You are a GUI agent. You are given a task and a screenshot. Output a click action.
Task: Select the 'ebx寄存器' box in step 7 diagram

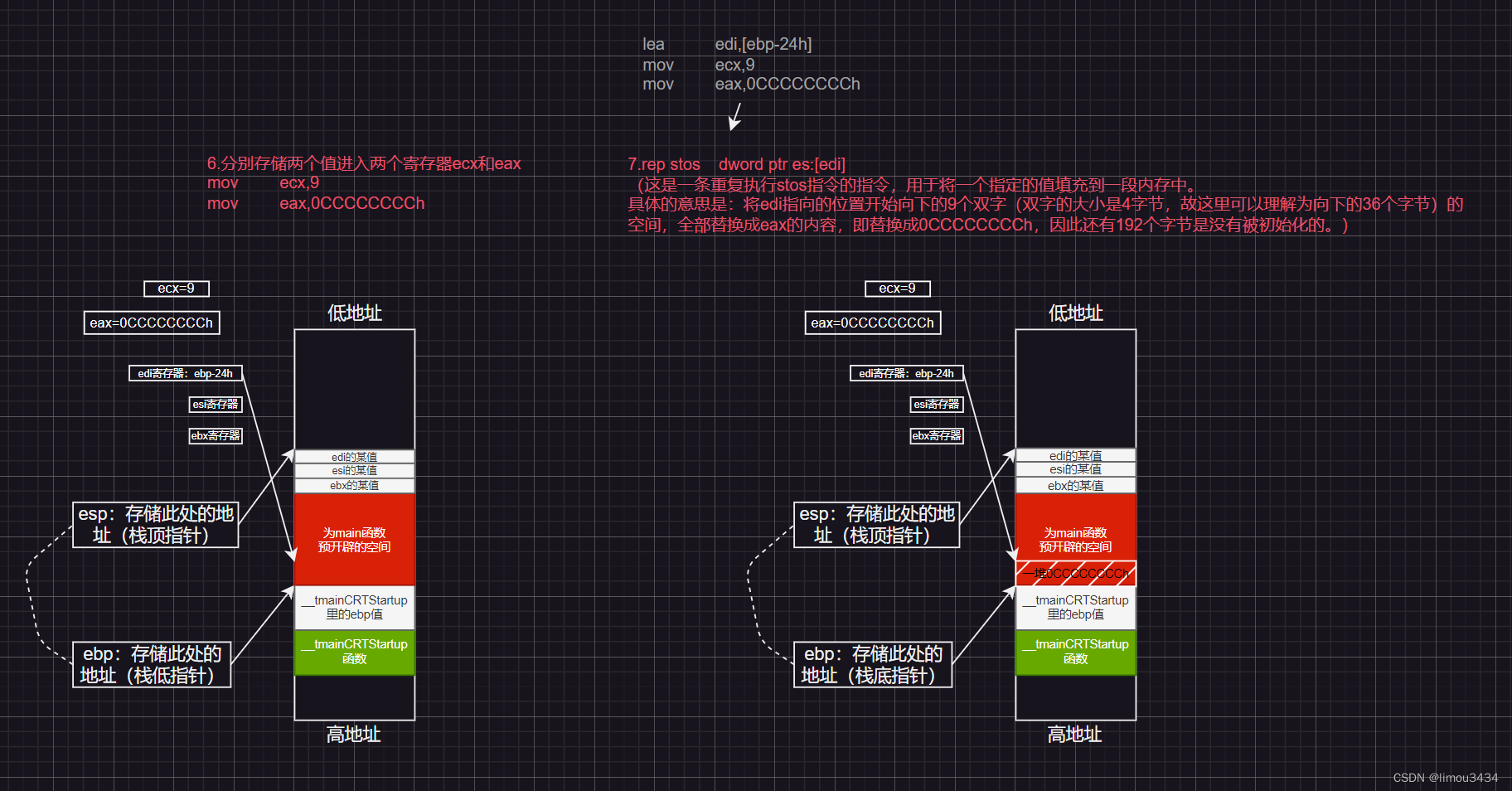pyautogui.click(x=937, y=435)
